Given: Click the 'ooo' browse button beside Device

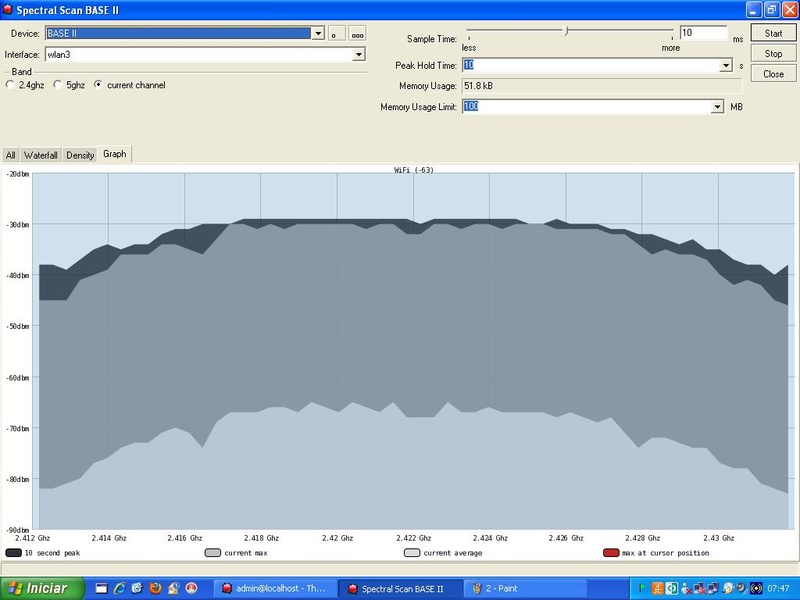Looking at the screenshot, I should click(x=357, y=34).
